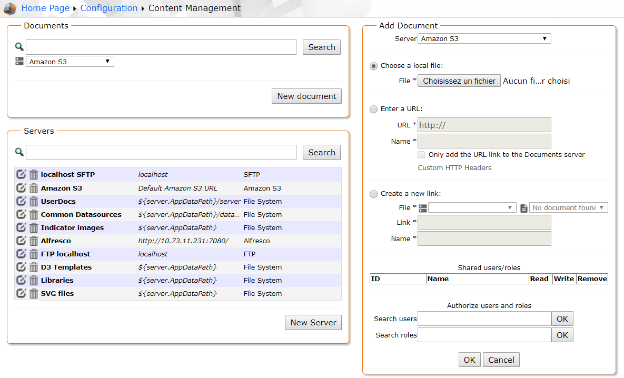Screen dimensions: 624x378
Task: Open Custom HTTP Headers link
Action: click(454, 168)
